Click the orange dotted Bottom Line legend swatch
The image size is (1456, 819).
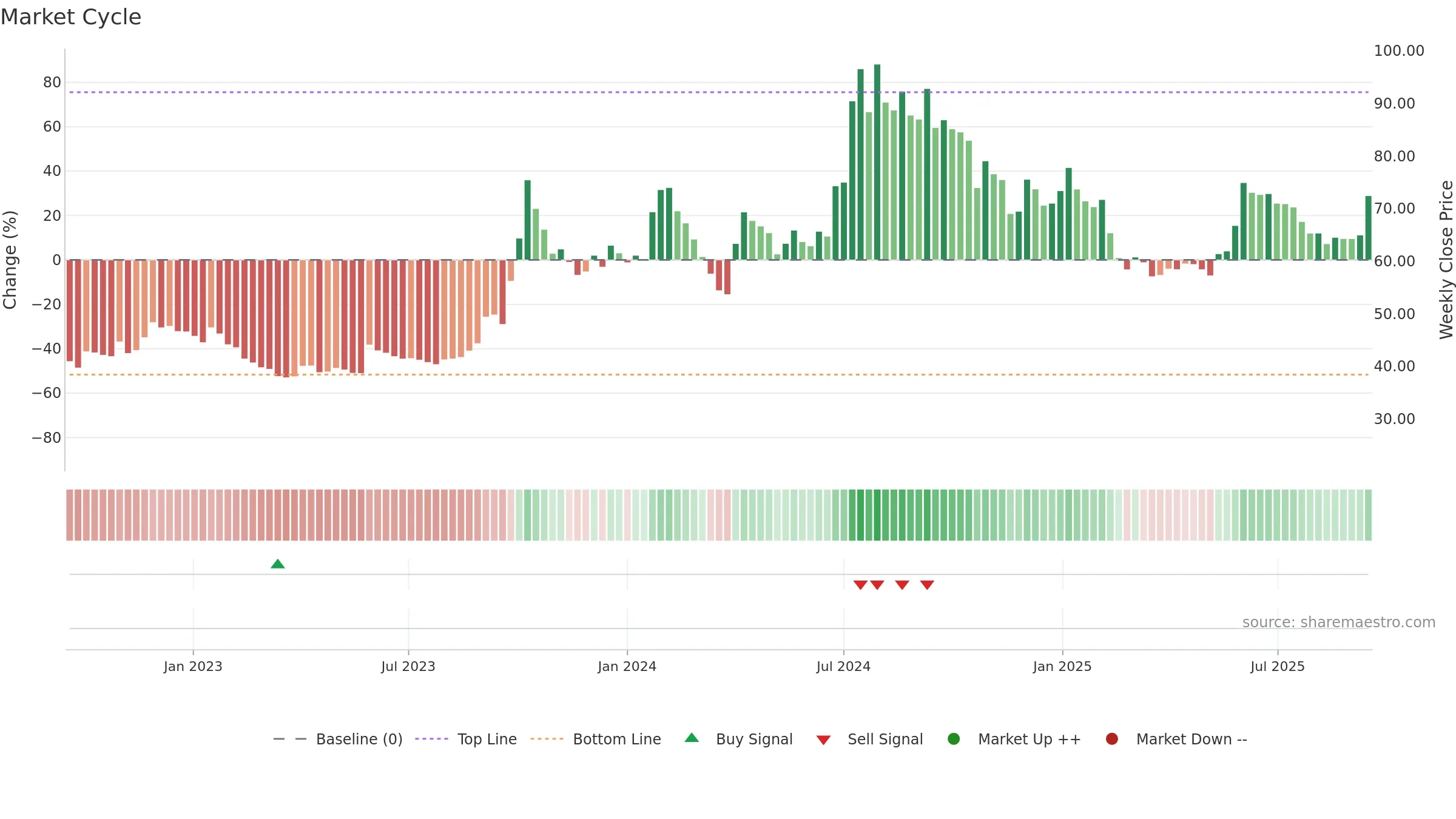(547, 739)
